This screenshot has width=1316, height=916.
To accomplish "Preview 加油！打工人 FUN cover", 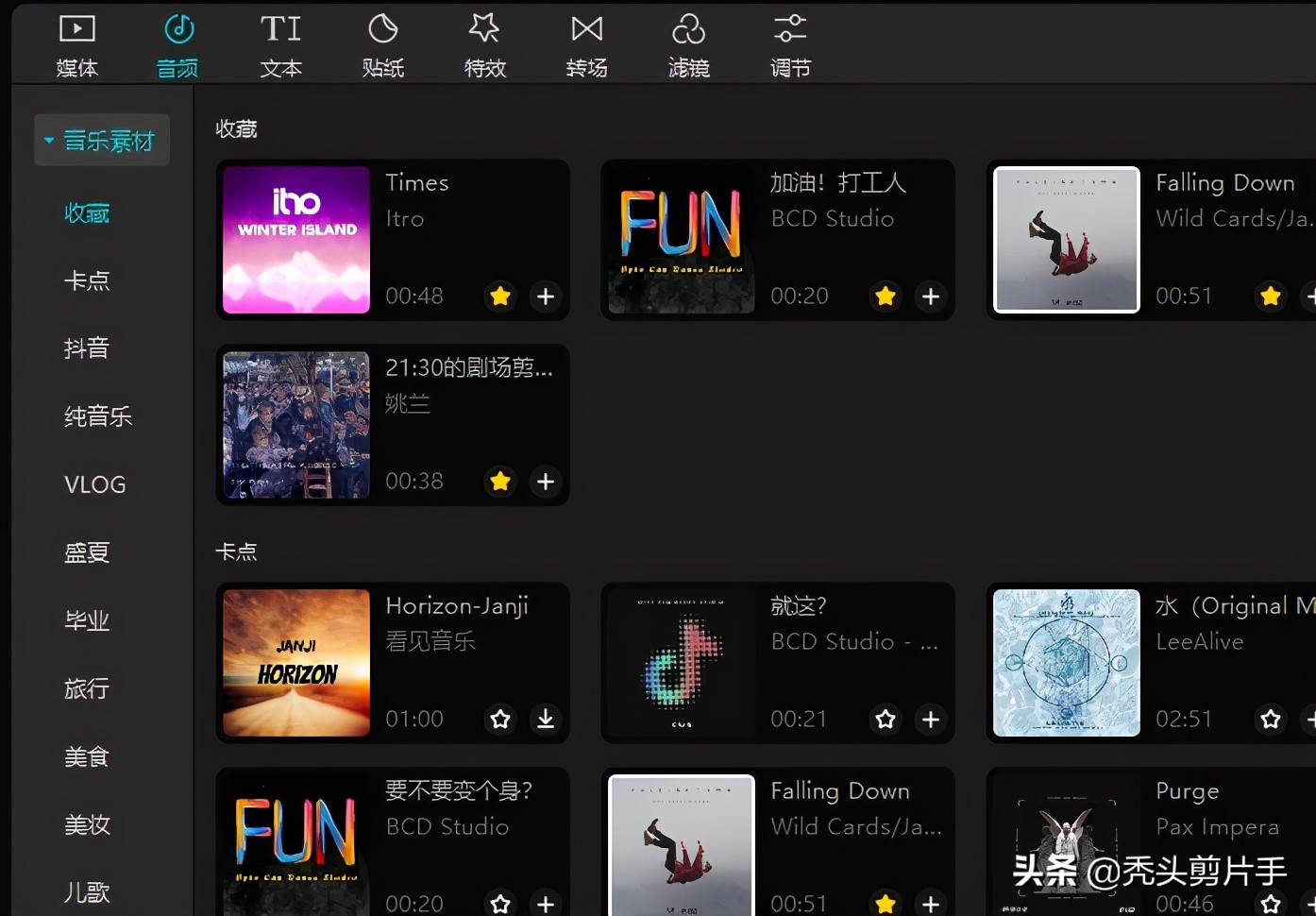I will (x=682, y=240).
